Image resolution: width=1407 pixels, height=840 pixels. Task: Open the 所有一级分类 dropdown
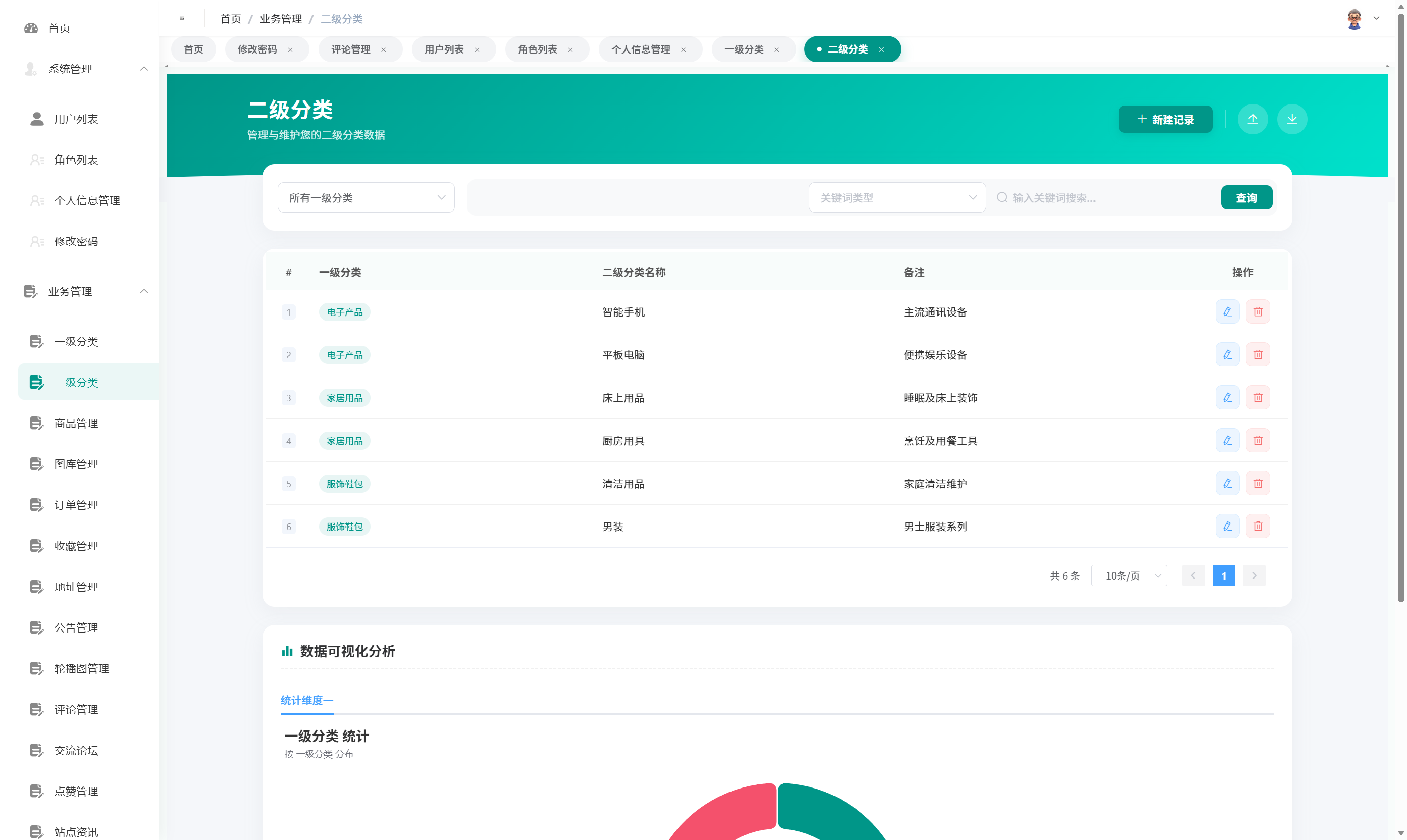pos(366,197)
